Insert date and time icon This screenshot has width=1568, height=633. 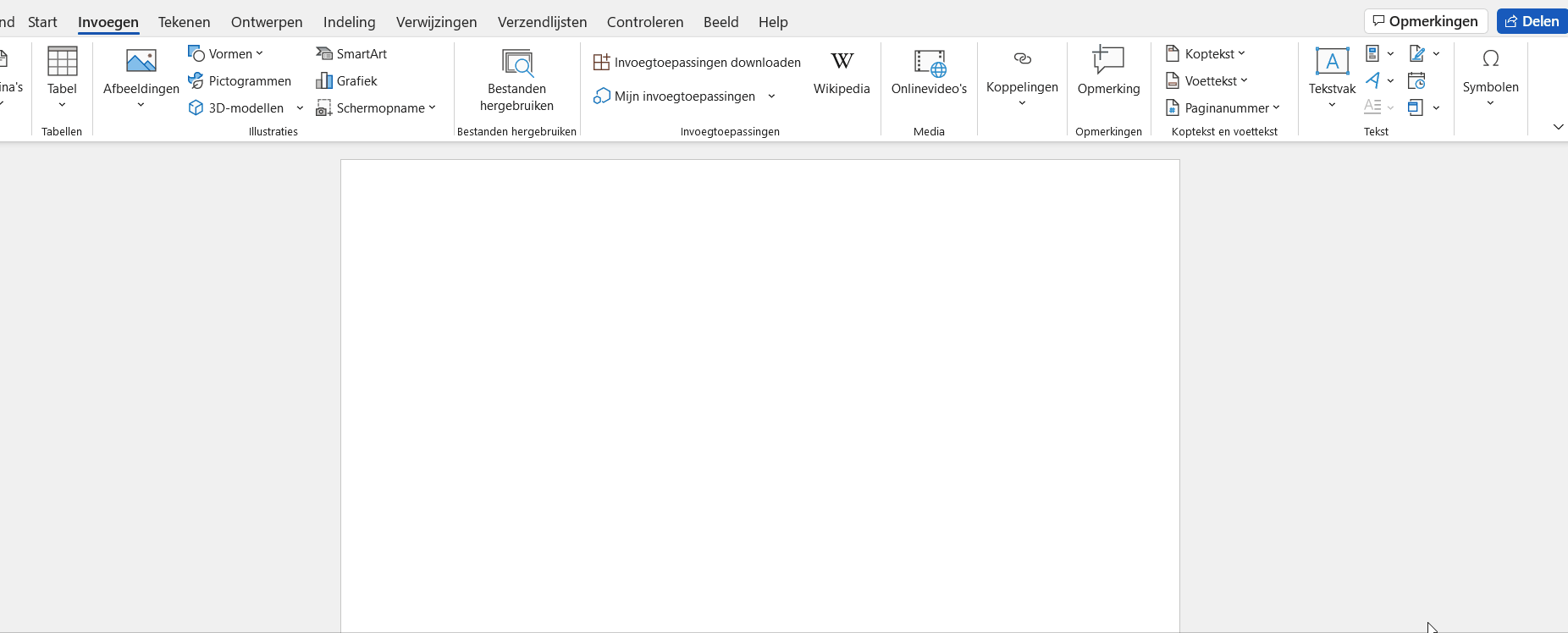[1416, 80]
